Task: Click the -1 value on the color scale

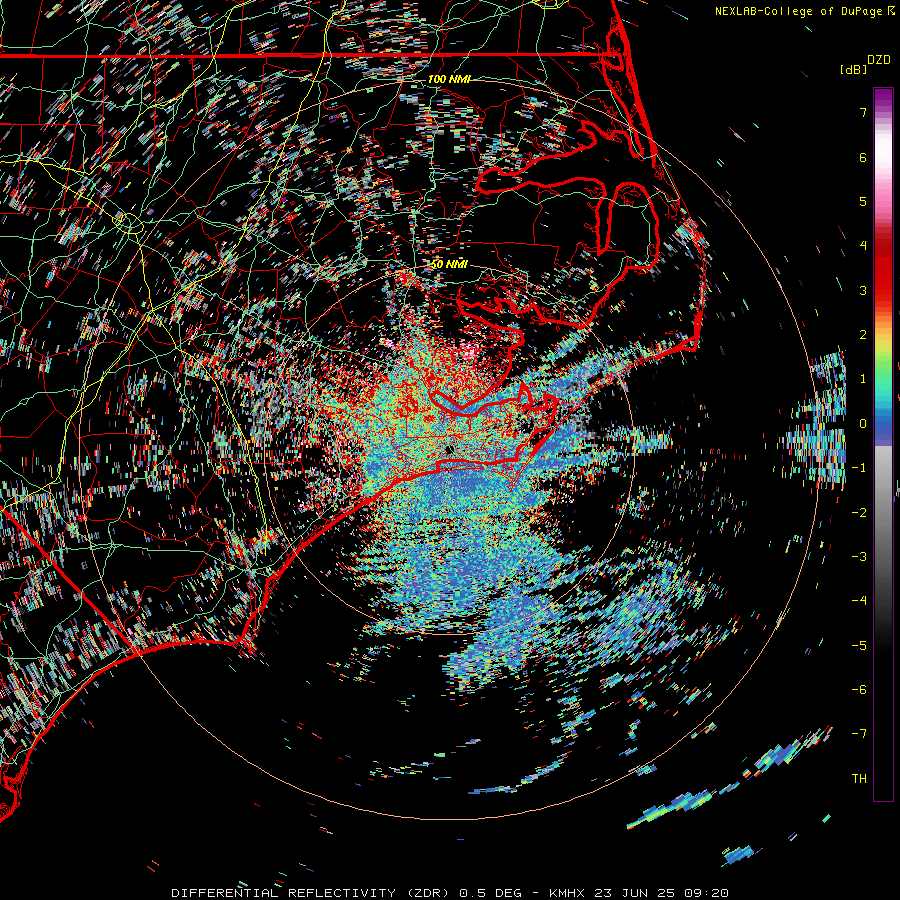Action: point(859,468)
